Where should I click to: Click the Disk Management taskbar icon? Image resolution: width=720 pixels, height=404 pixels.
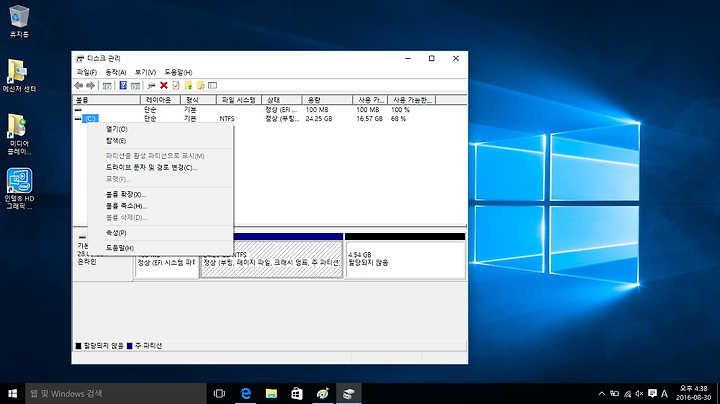coord(349,393)
